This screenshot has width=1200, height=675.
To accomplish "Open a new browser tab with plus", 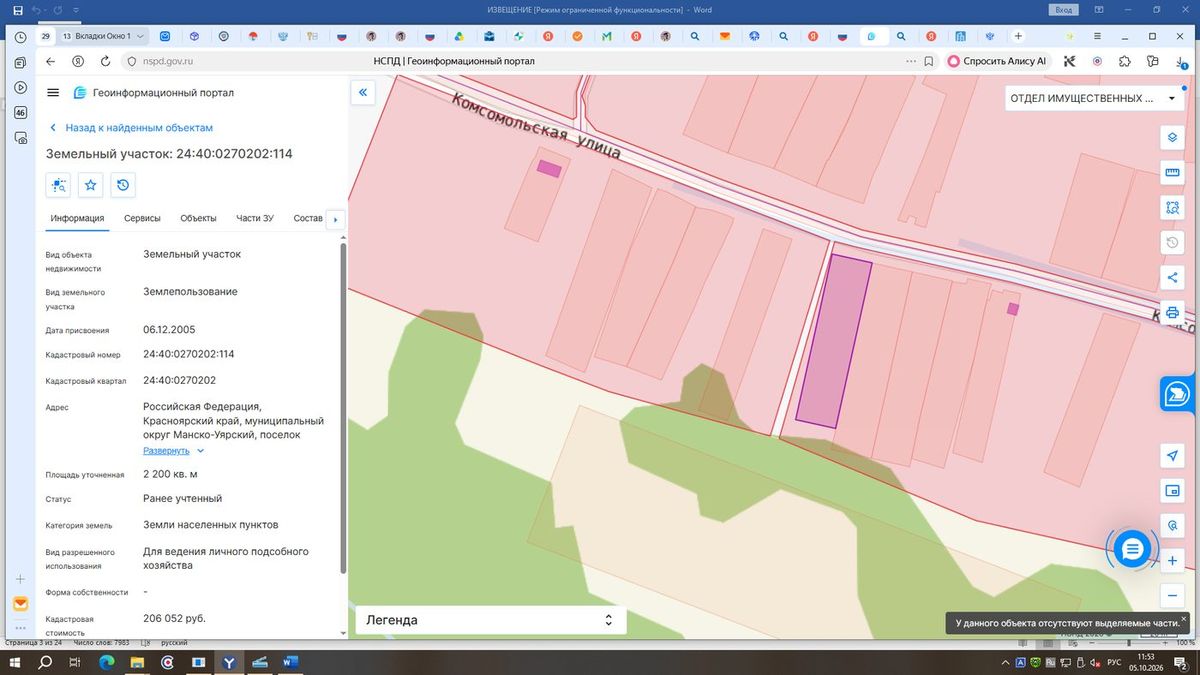I will (x=1018, y=36).
